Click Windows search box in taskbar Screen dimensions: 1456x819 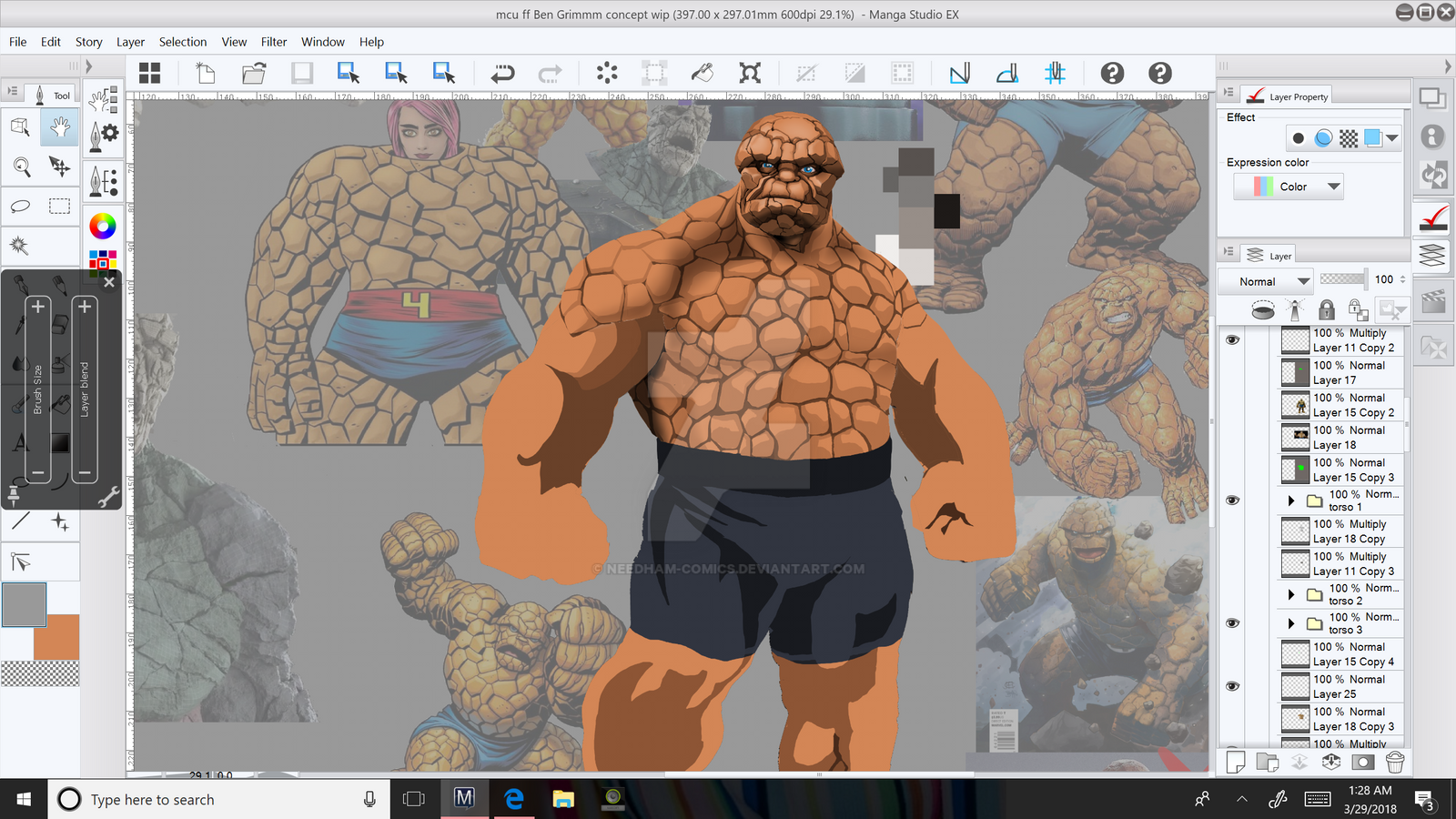(218, 799)
